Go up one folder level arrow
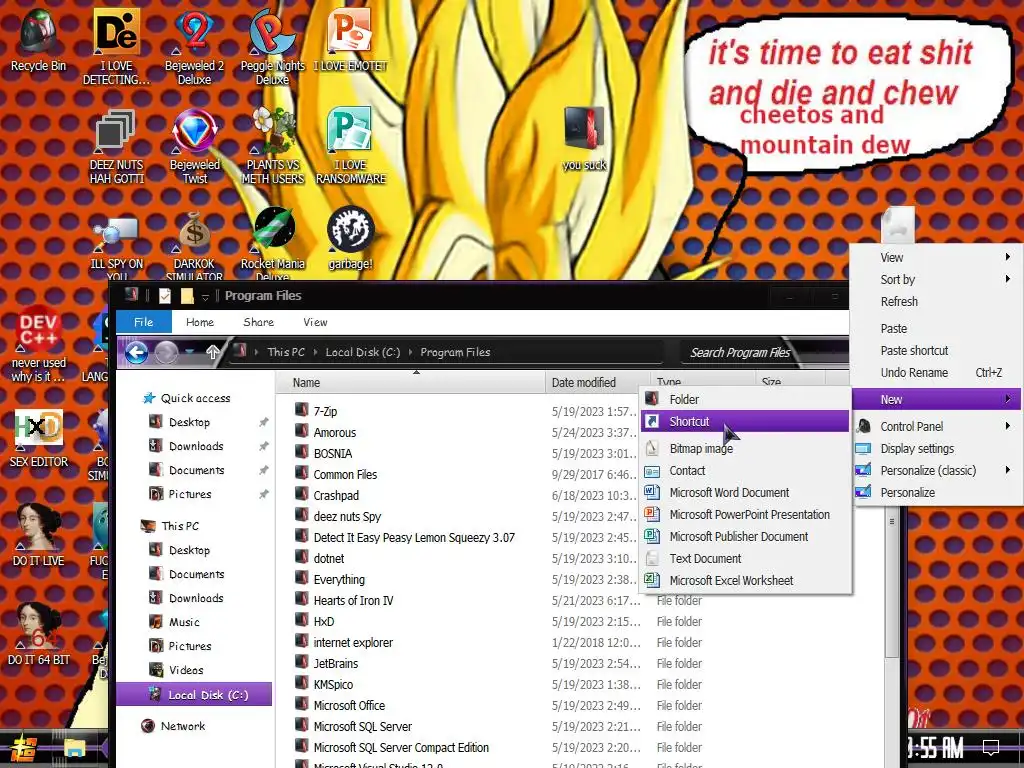 212,353
